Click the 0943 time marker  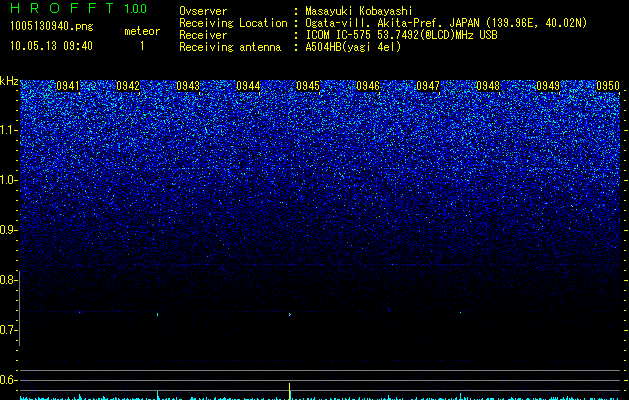(188, 86)
